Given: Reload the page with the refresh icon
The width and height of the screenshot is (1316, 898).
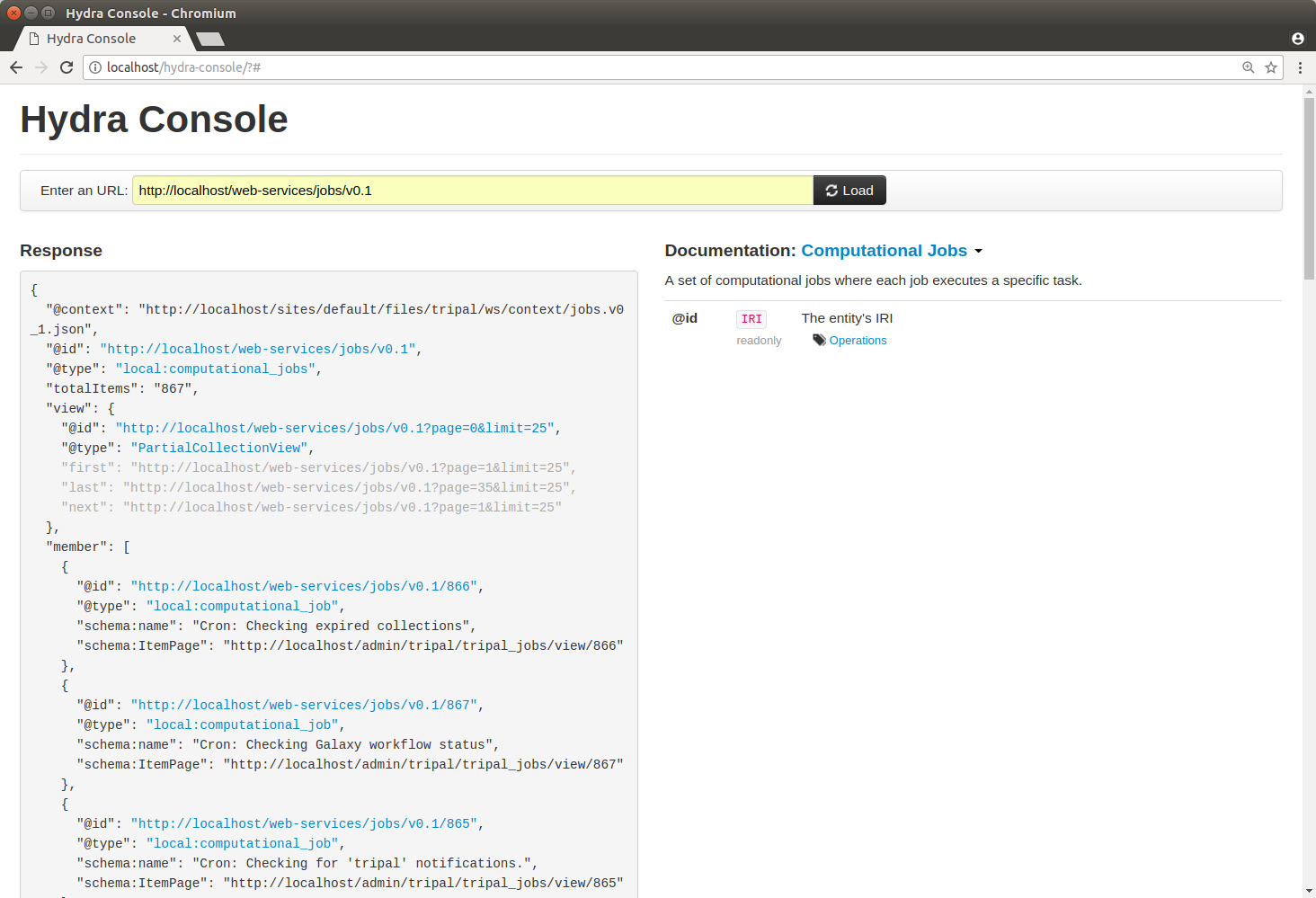Looking at the screenshot, I should click(67, 67).
